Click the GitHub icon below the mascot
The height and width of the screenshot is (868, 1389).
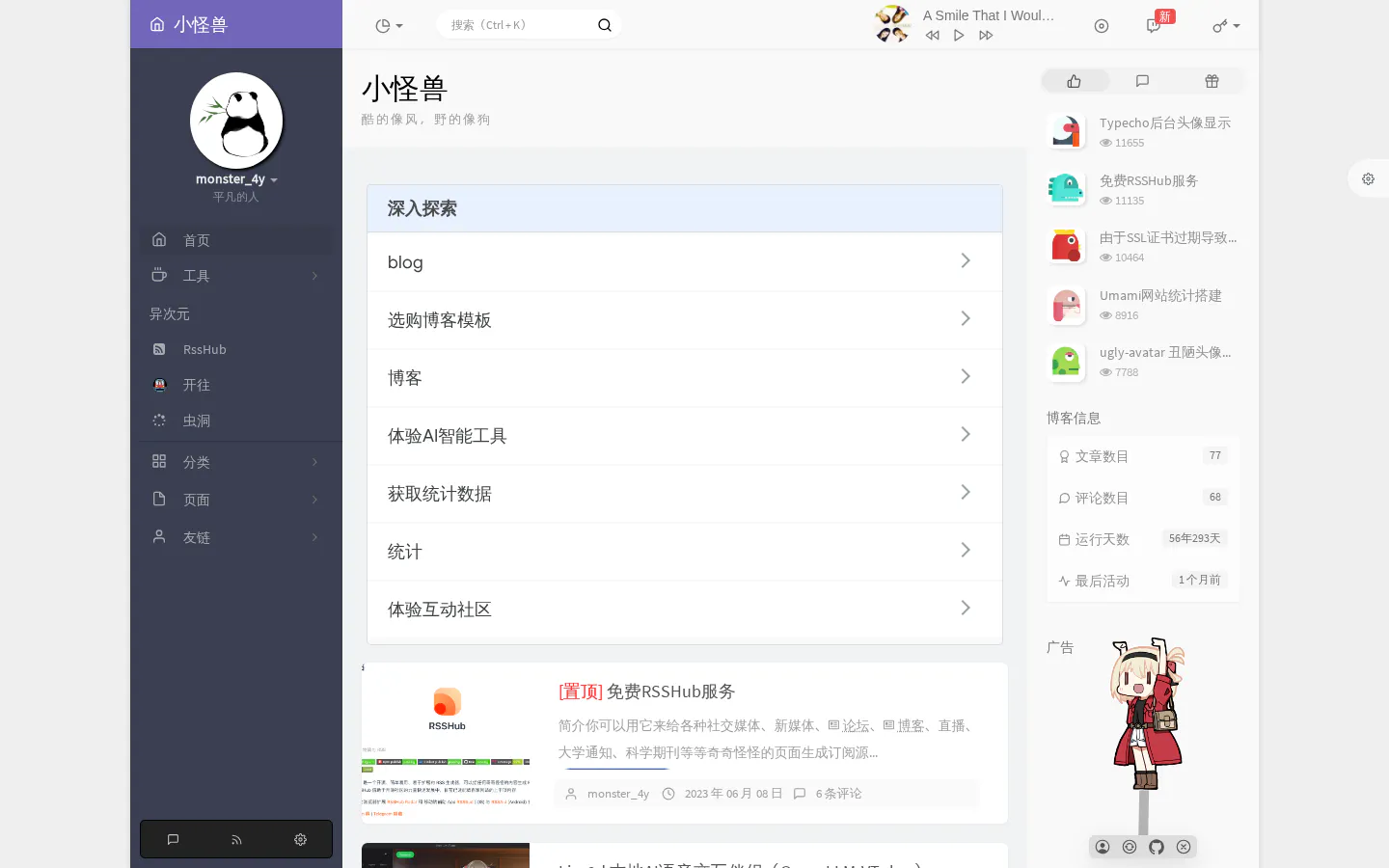(x=1157, y=847)
